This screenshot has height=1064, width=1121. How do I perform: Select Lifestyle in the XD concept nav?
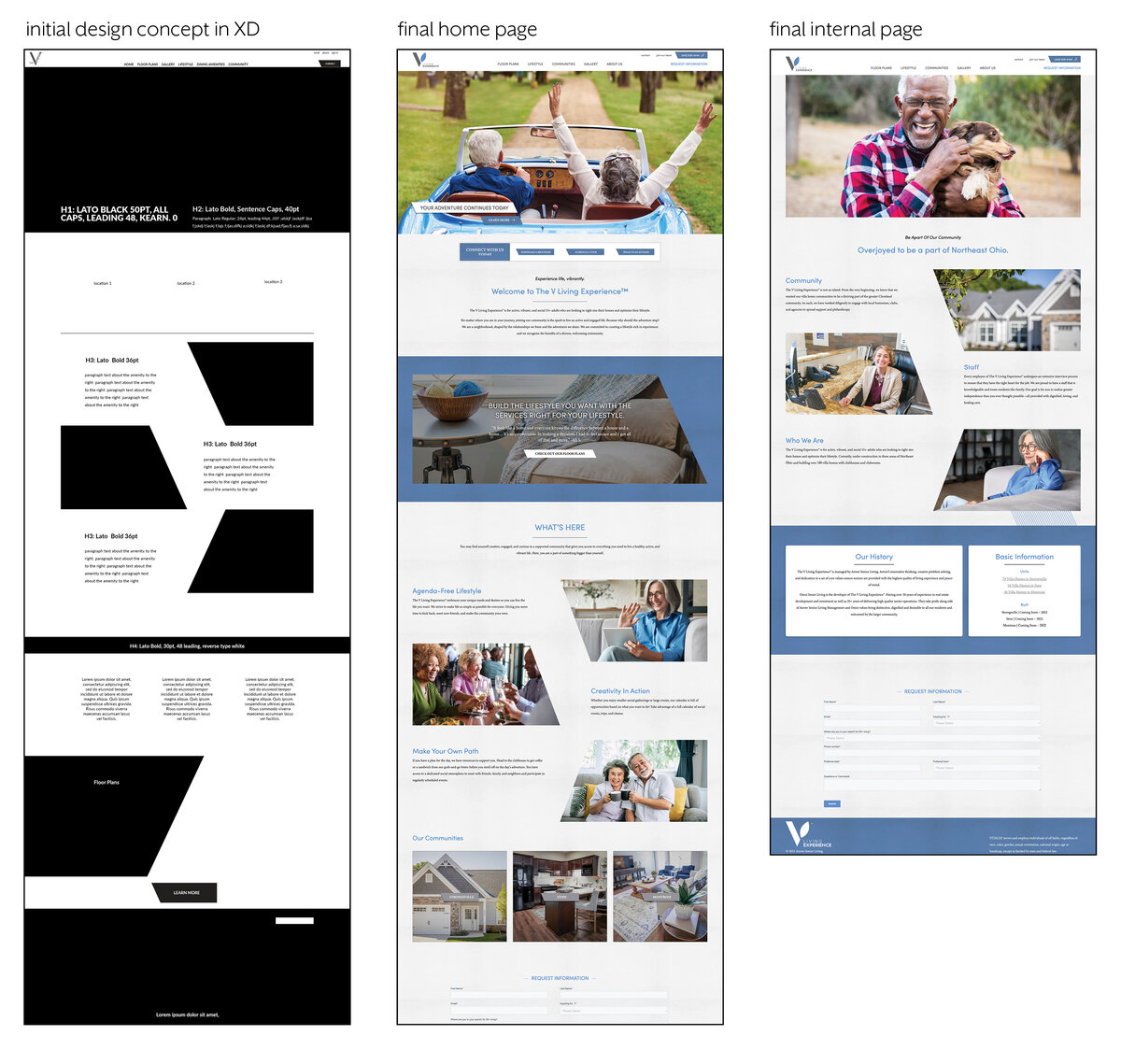186,64
